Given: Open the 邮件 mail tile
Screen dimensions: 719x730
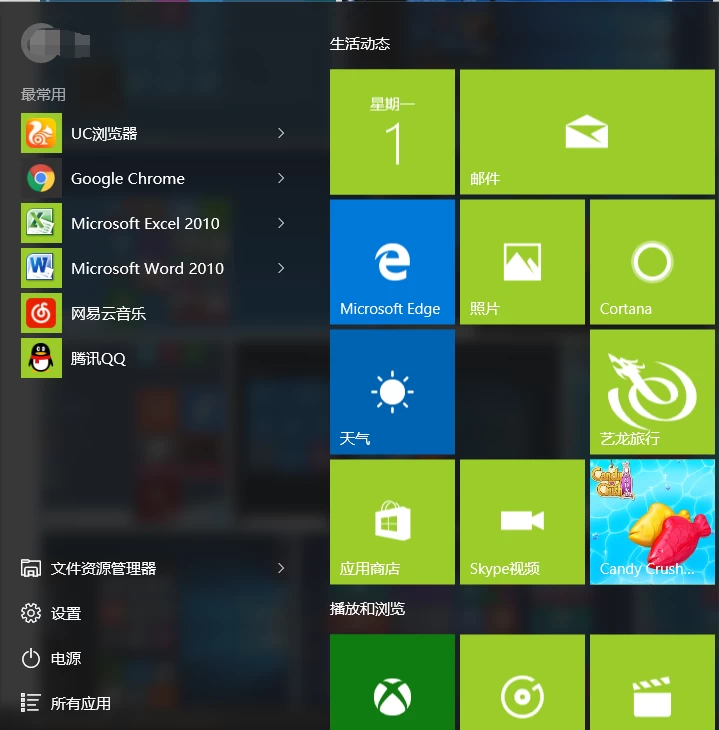Looking at the screenshot, I should (587, 132).
